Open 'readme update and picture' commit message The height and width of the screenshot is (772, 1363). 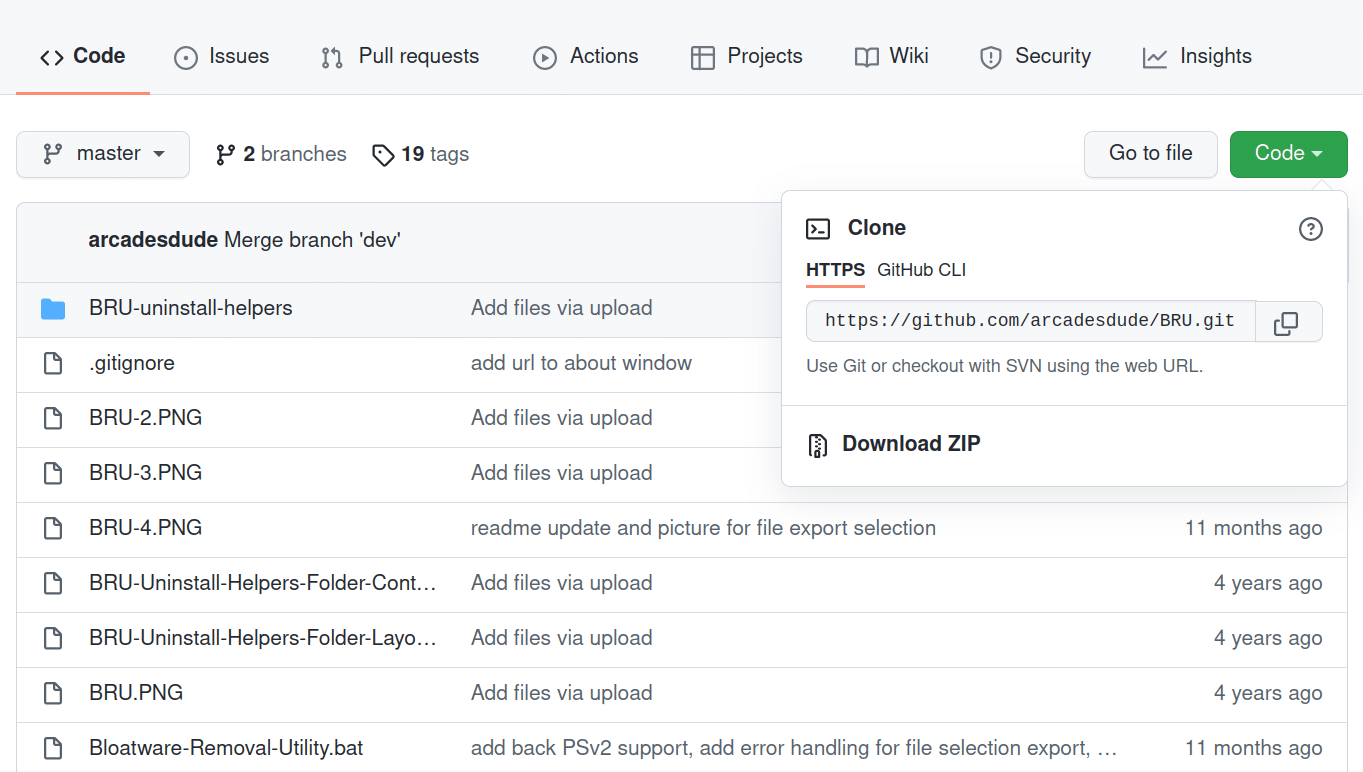pos(703,528)
